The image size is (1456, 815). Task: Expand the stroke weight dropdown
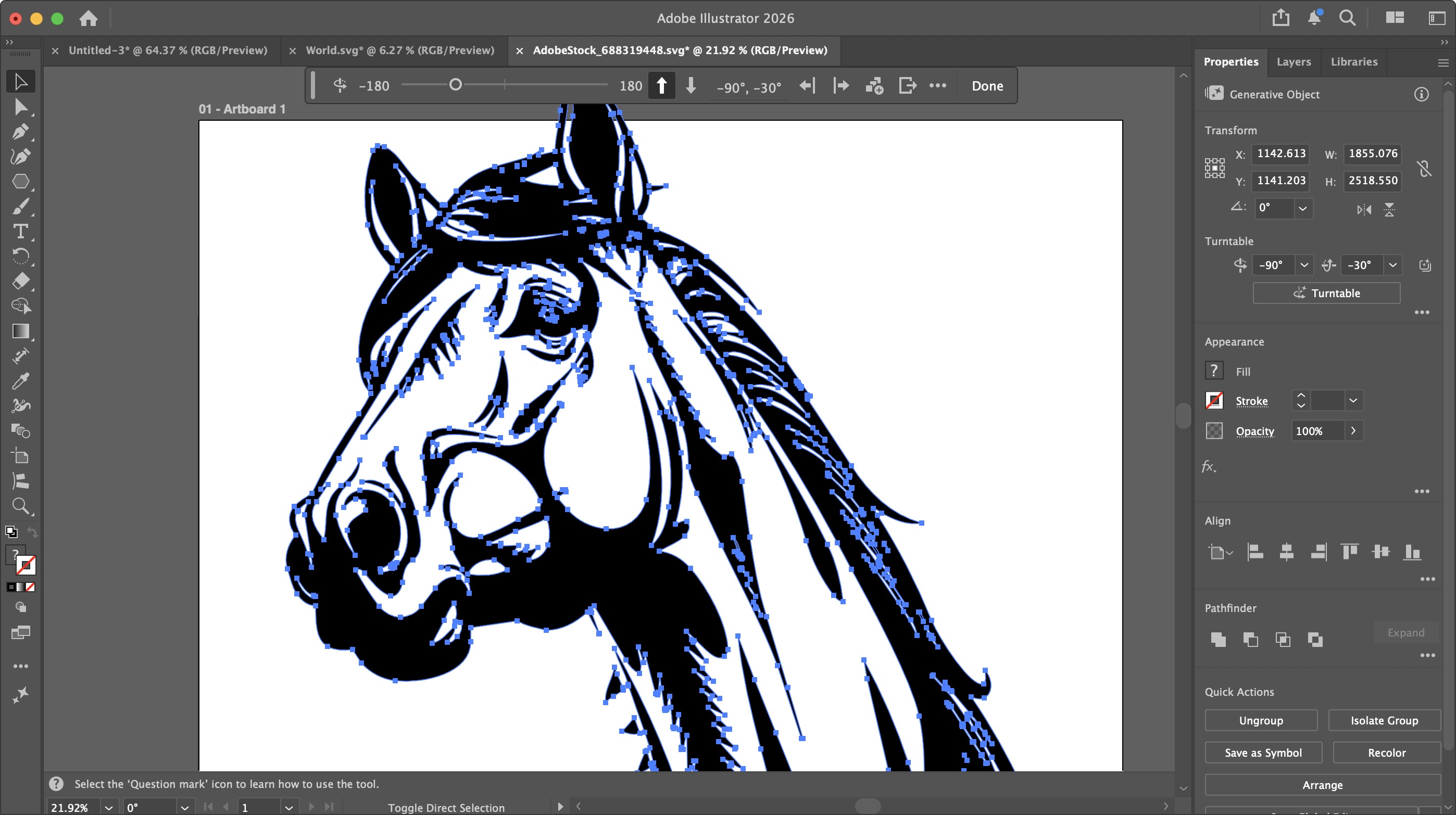click(1353, 400)
